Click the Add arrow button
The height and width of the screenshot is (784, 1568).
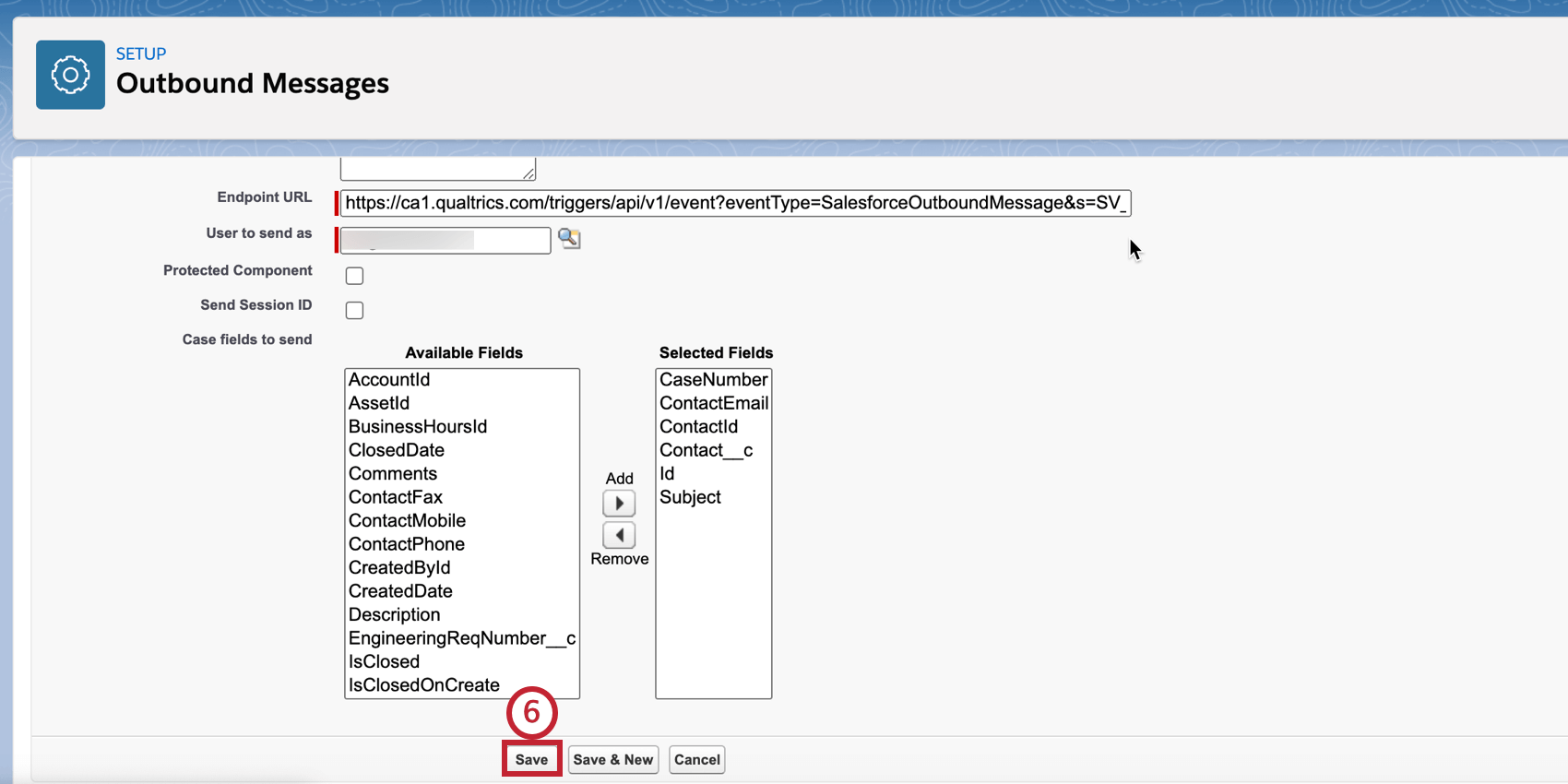pyautogui.click(x=619, y=504)
